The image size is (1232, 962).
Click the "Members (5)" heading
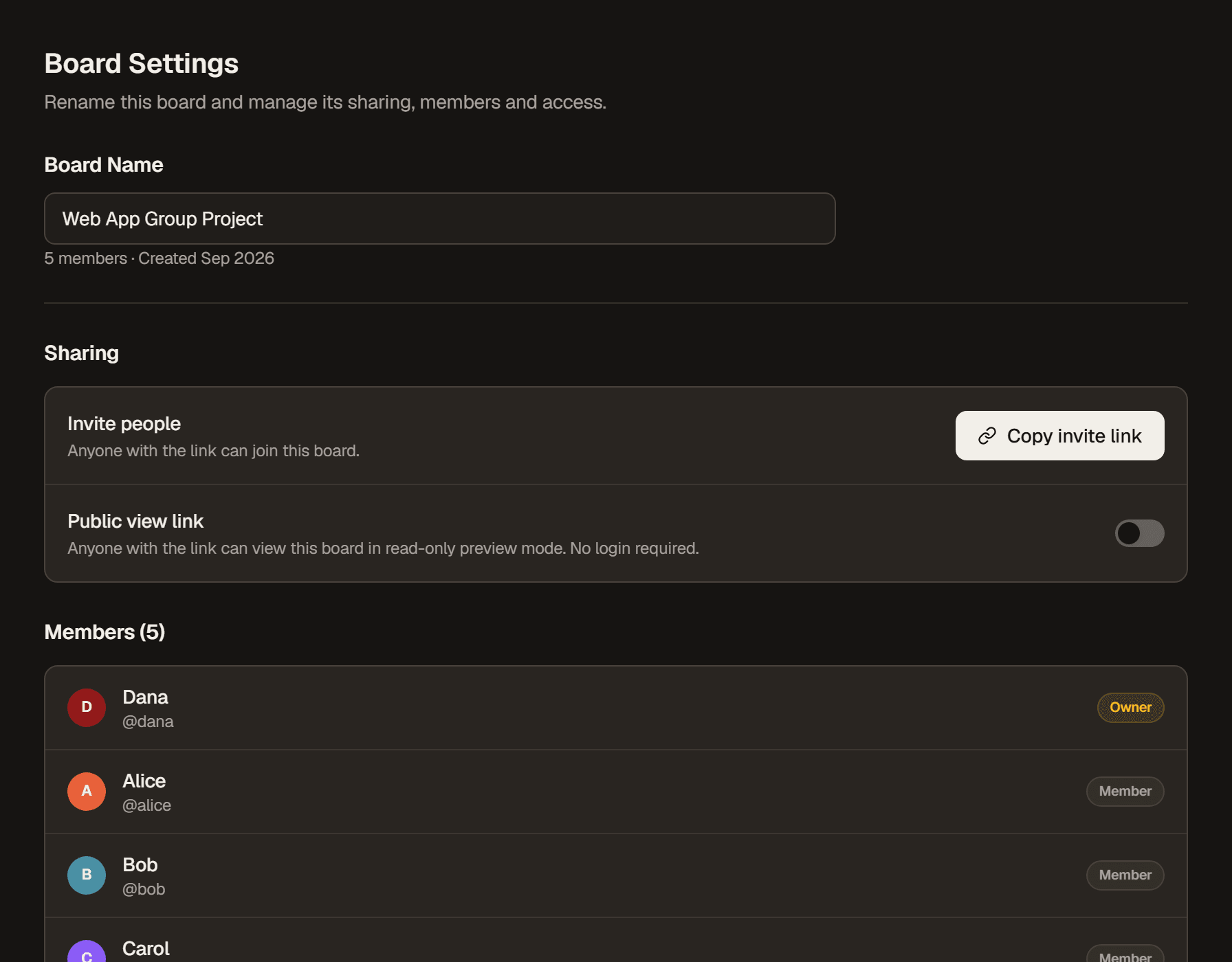click(x=104, y=632)
